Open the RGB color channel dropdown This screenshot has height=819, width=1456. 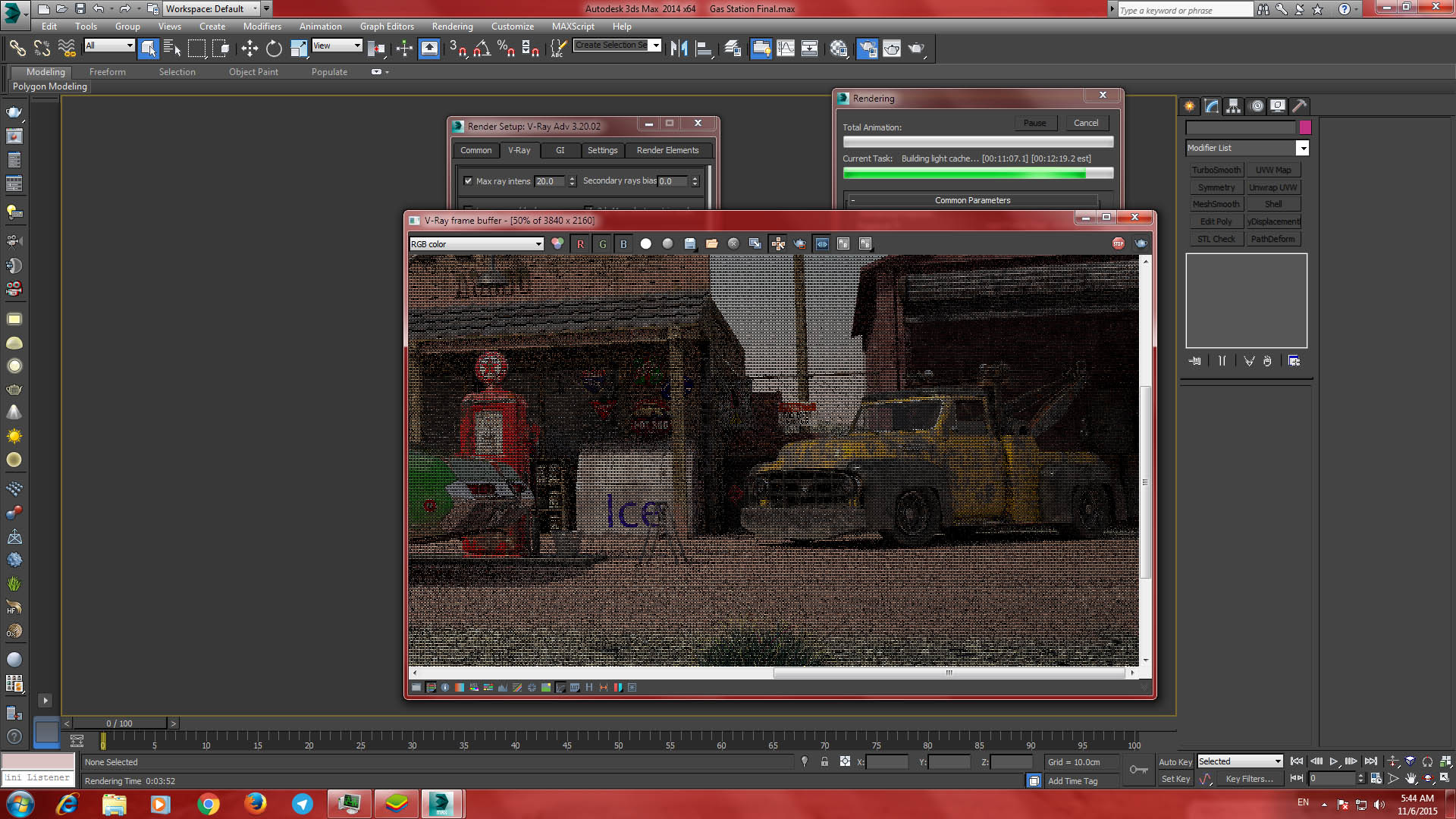(476, 244)
